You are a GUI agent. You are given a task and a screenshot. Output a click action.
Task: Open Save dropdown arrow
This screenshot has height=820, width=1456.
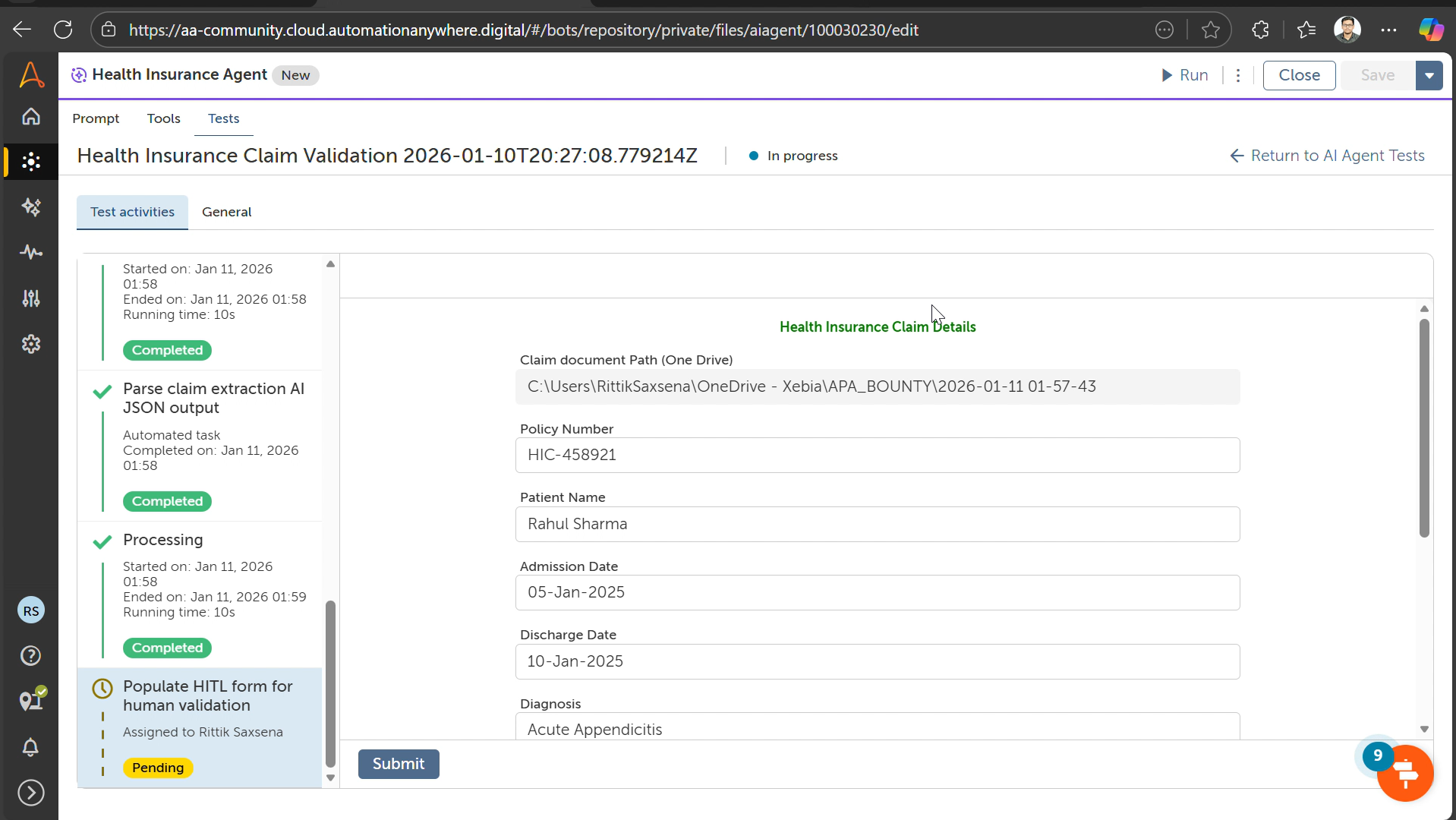pyautogui.click(x=1429, y=75)
